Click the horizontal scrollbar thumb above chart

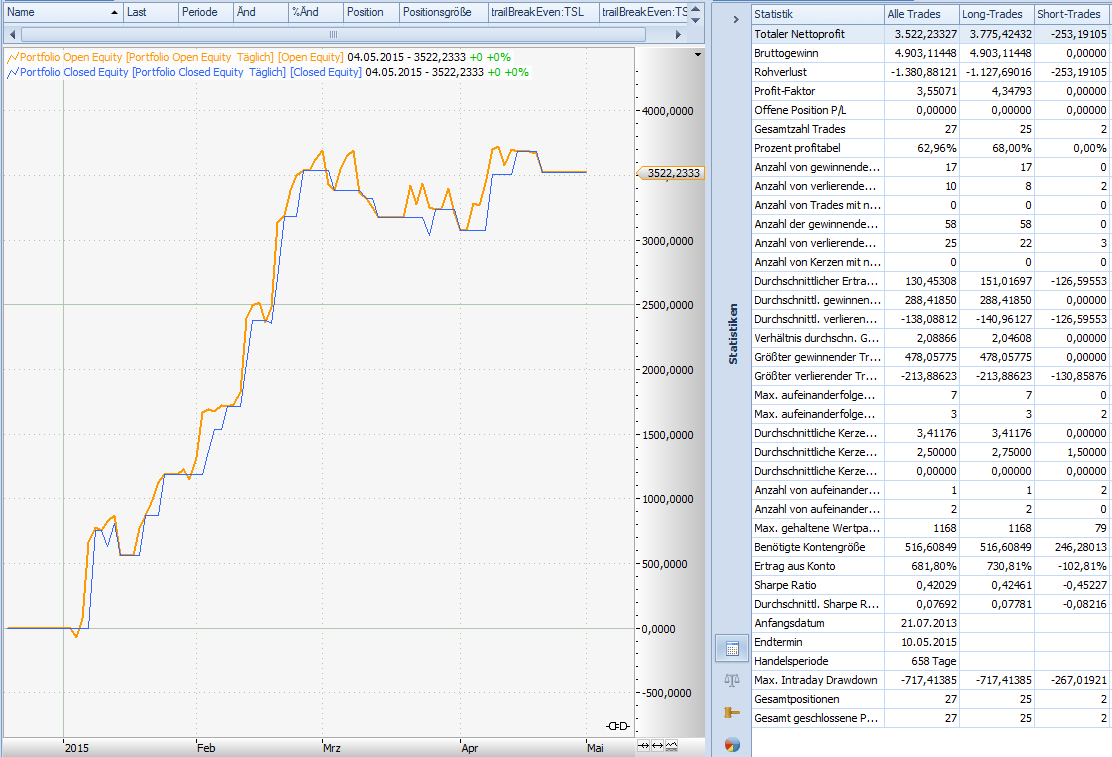(333, 34)
